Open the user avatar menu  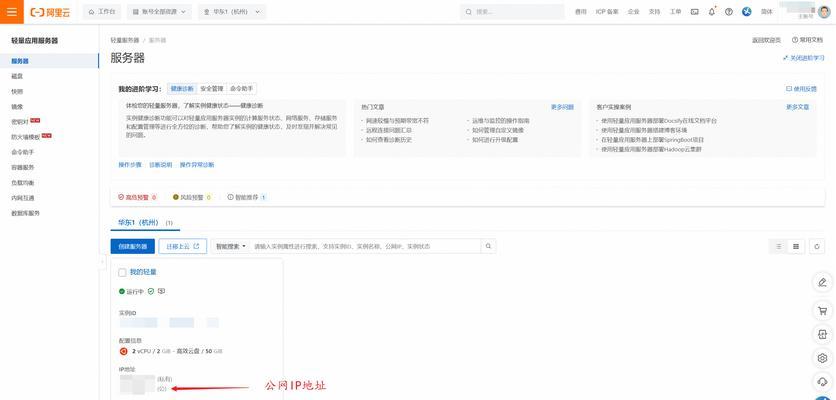pyautogui.click(x=824, y=12)
